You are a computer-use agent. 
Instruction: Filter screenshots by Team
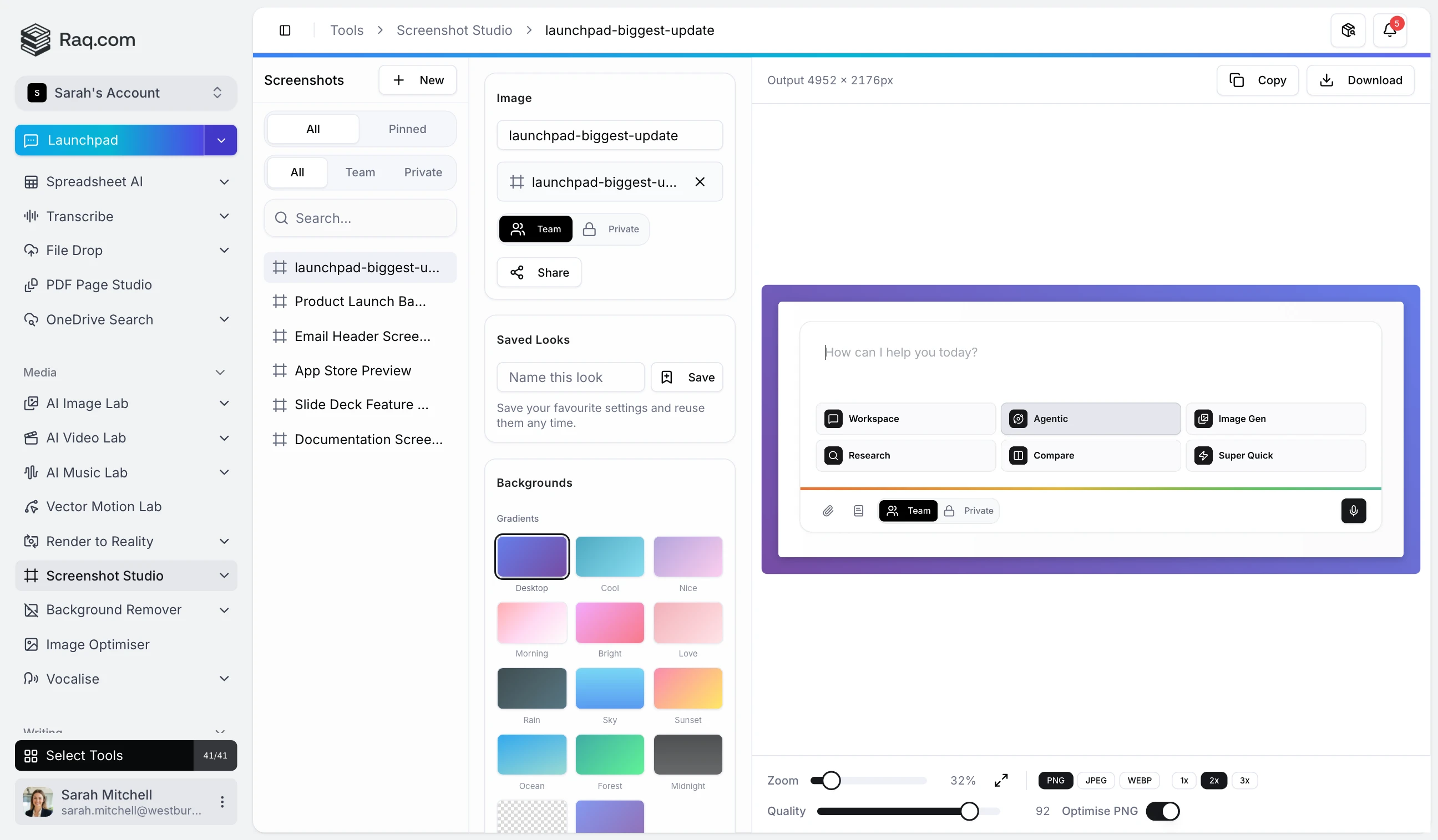tap(360, 172)
